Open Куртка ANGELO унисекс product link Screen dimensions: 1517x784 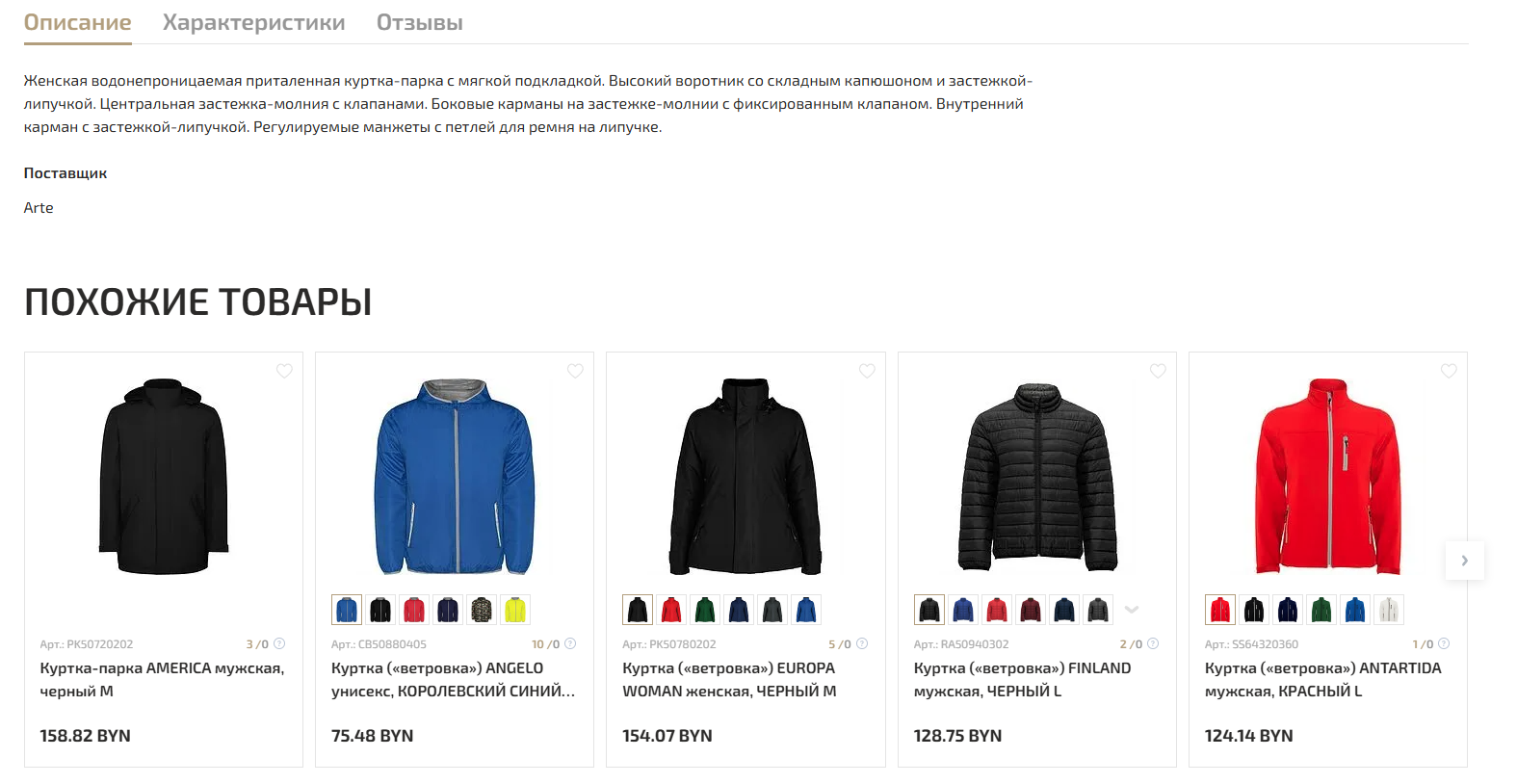coord(453,679)
